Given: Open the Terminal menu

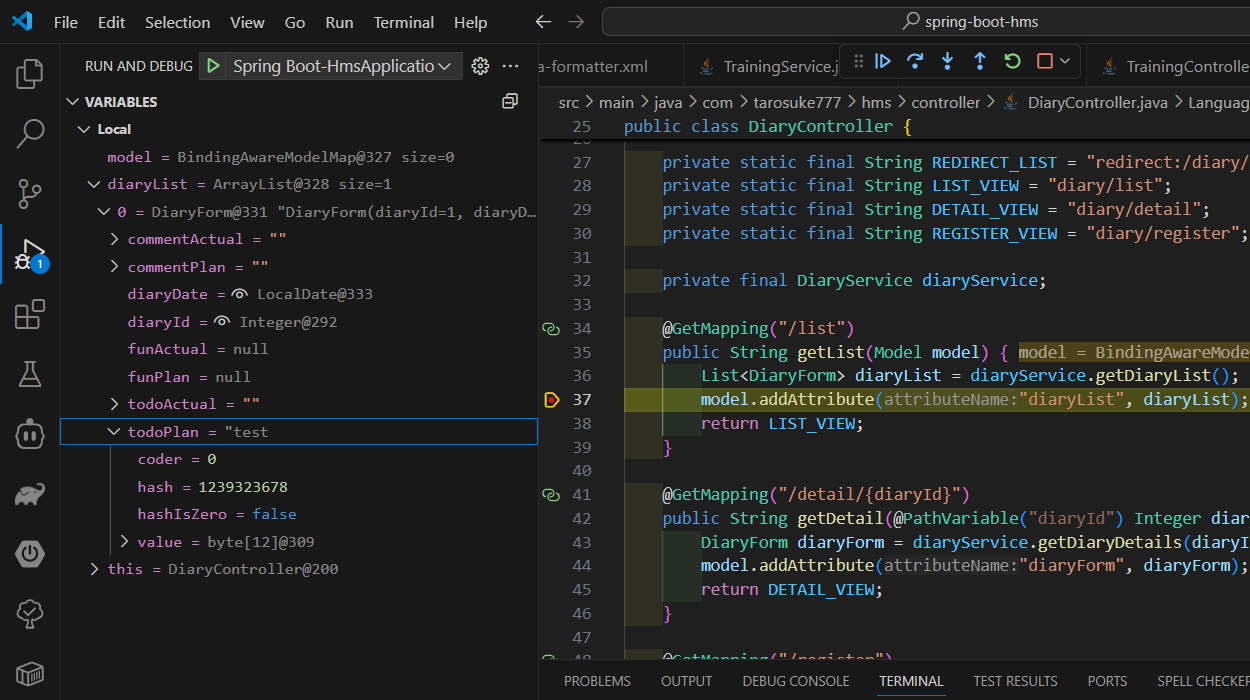Looking at the screenshot, I should coord(405,22).
